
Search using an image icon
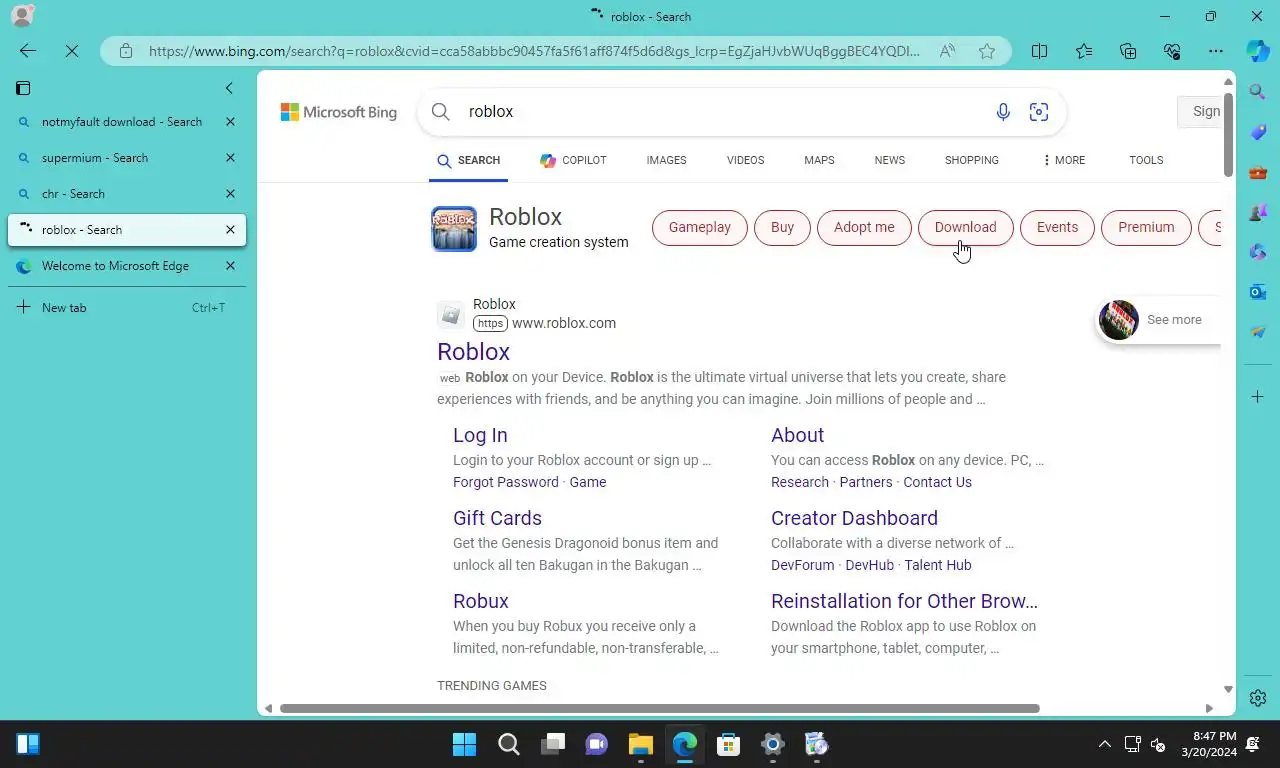(1039, 112)
